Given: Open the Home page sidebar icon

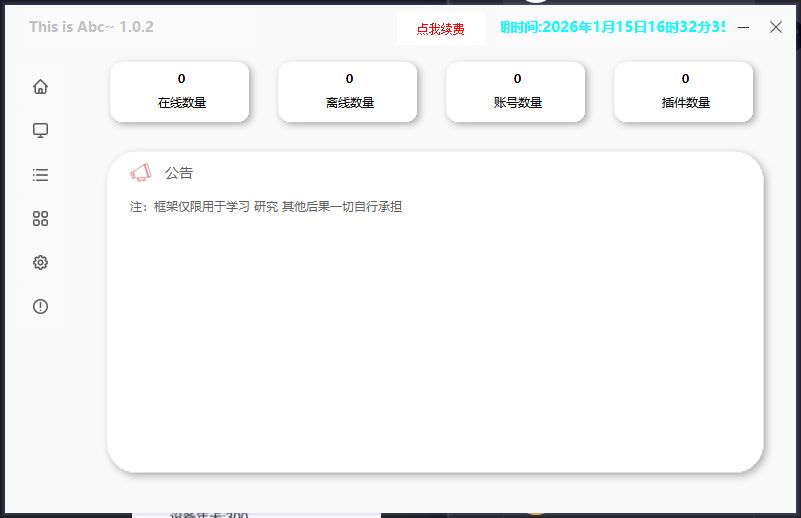Looking at the screenshot, I should point(40,87).
